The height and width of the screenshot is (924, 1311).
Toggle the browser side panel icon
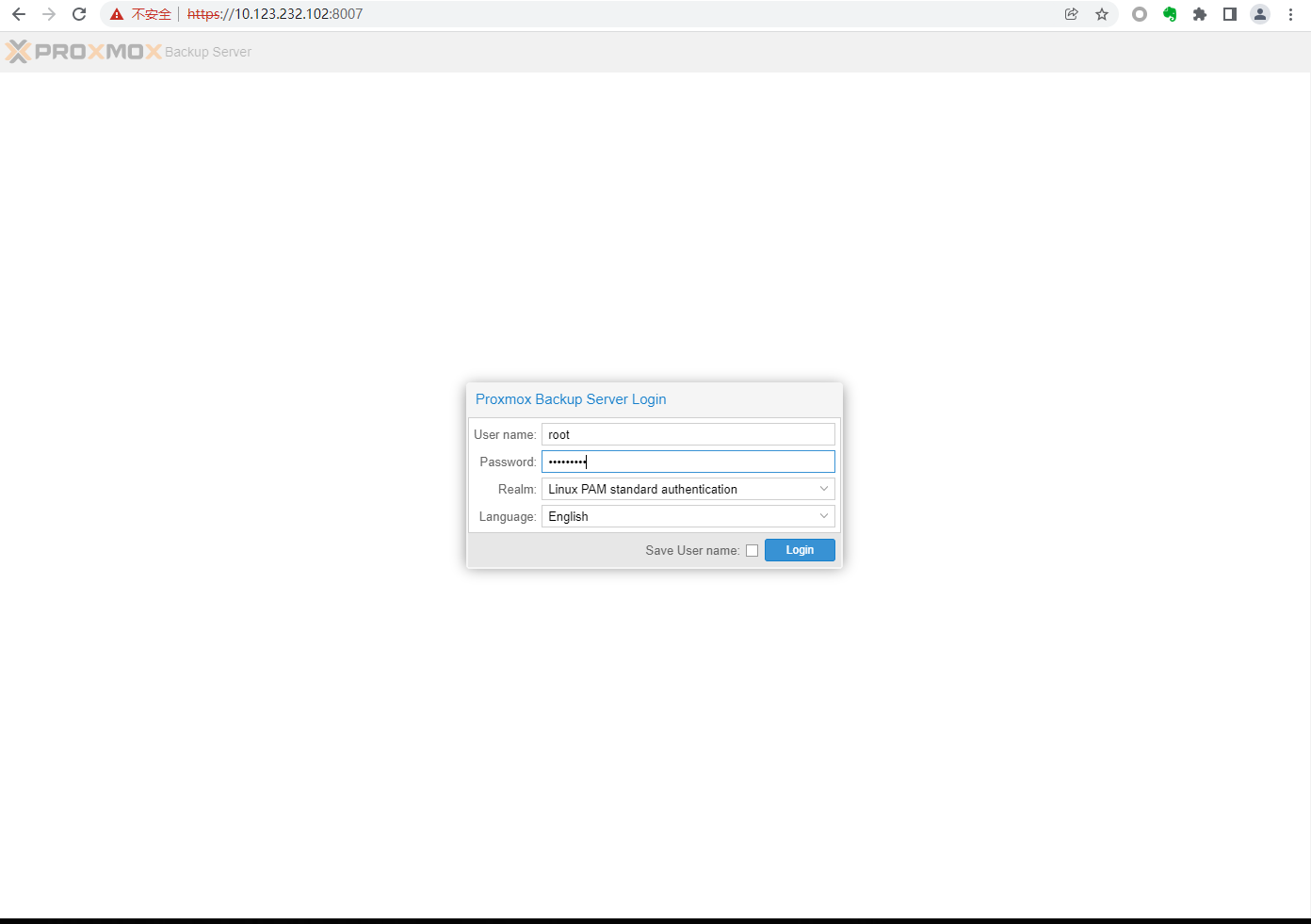click(1230, 14)
